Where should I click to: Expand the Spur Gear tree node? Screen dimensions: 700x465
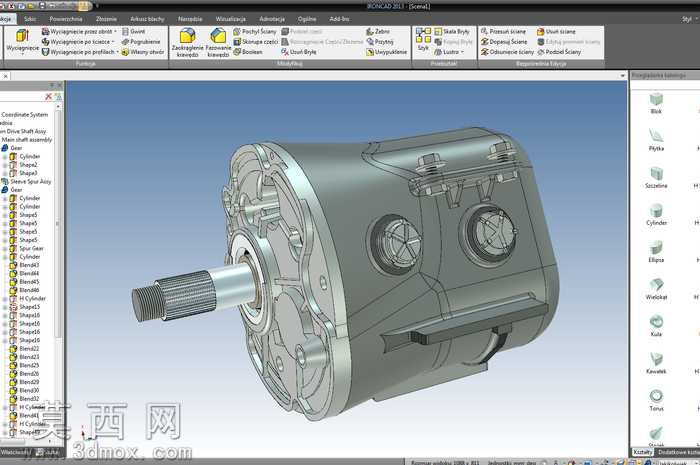5,249
